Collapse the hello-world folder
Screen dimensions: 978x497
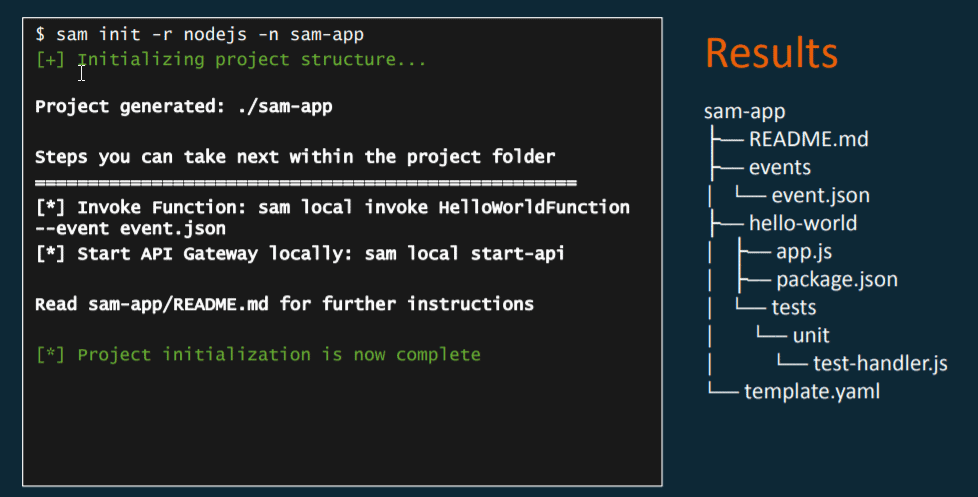[802, 223]
